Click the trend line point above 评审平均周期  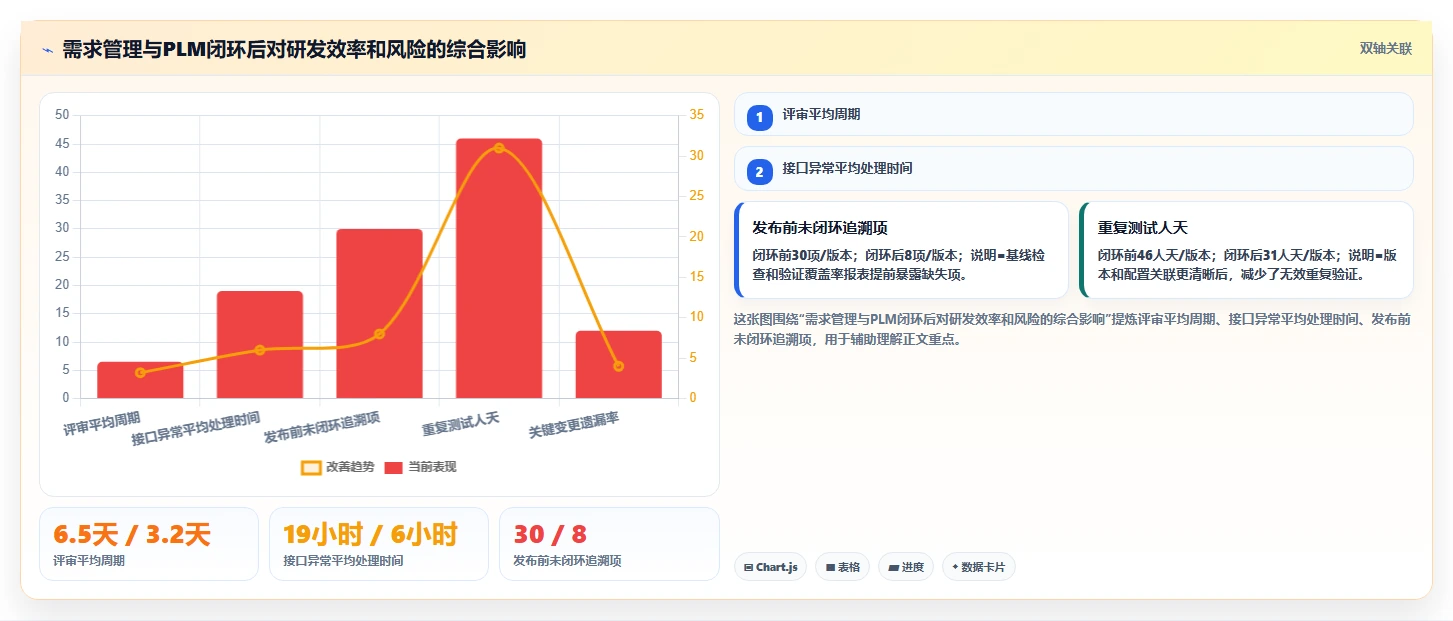coord(140,373)
